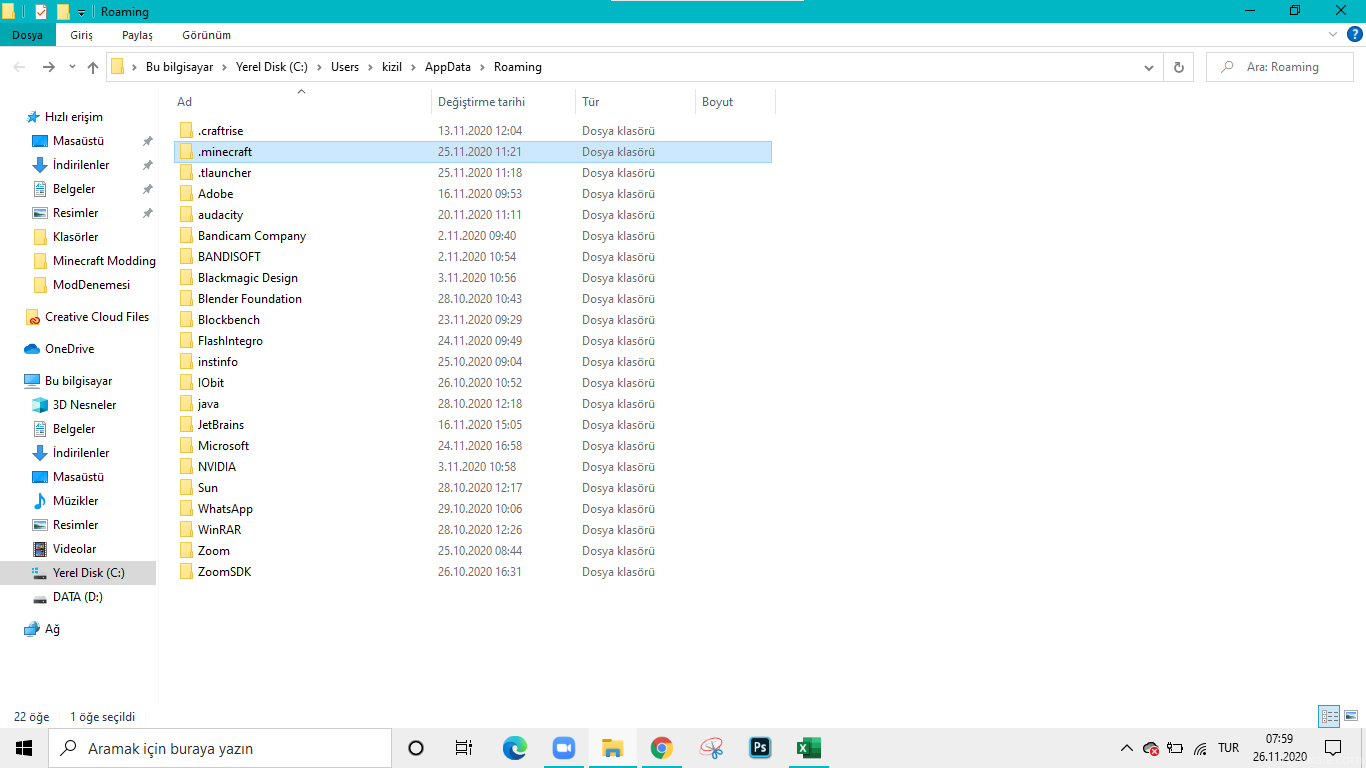This screenshot has width=1366, height=768.
Task: Open the .craftrise folder icon
Action: tap(186, 131)
